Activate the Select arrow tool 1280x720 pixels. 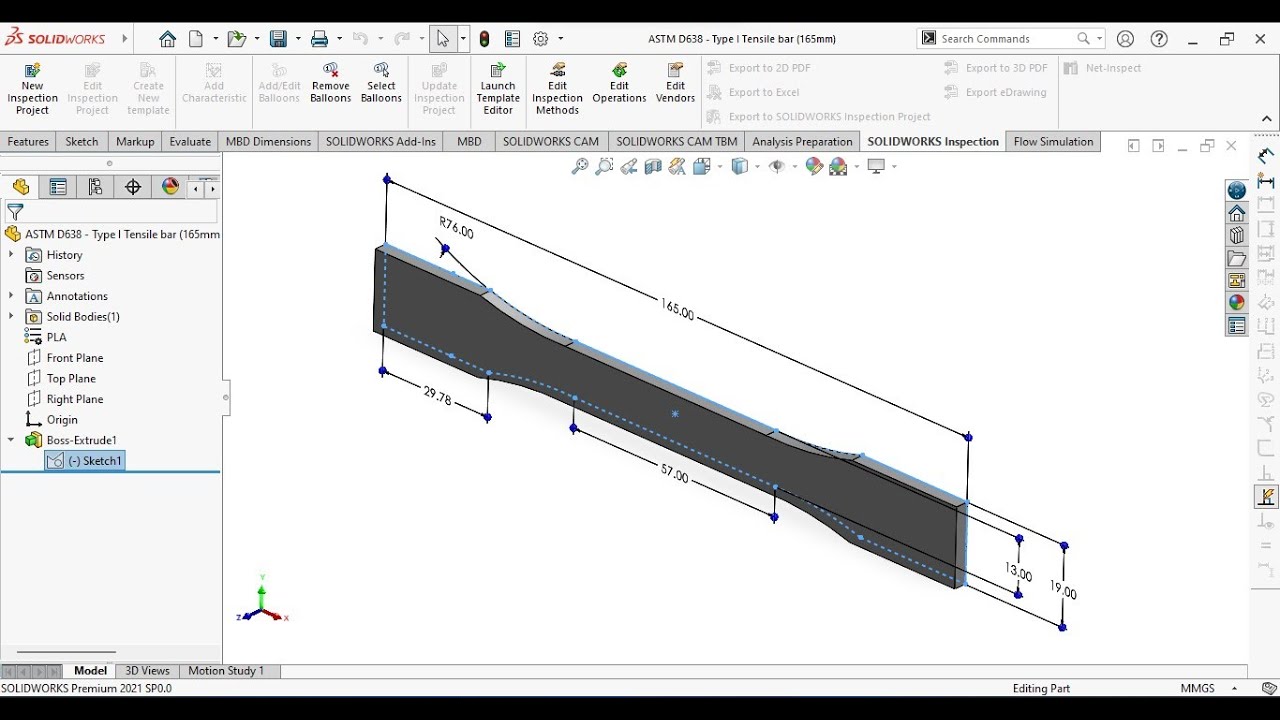click(x=442, y=39)
